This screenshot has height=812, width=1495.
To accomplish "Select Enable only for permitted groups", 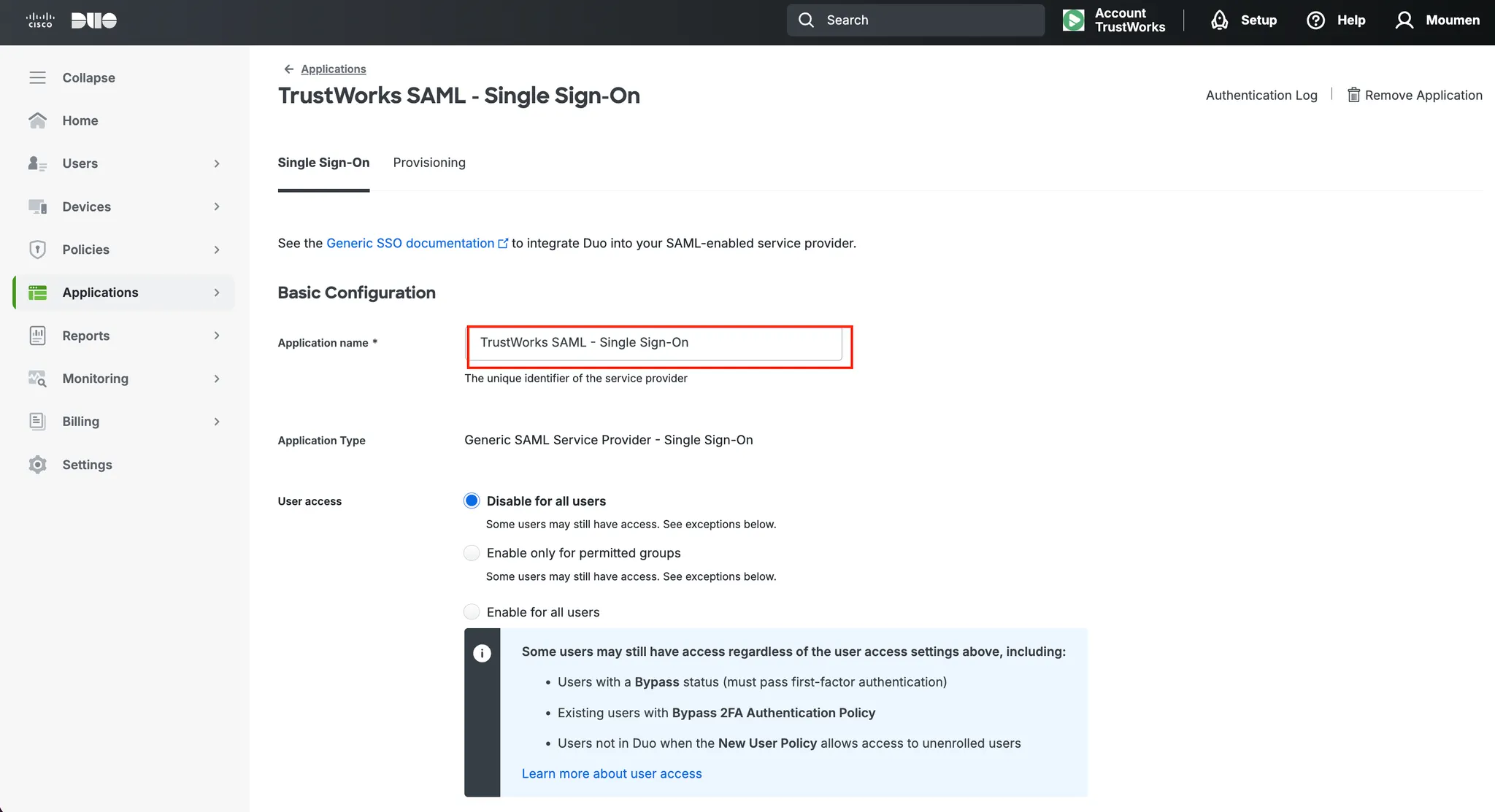I will pyautogui.click(x=472, y=553).
